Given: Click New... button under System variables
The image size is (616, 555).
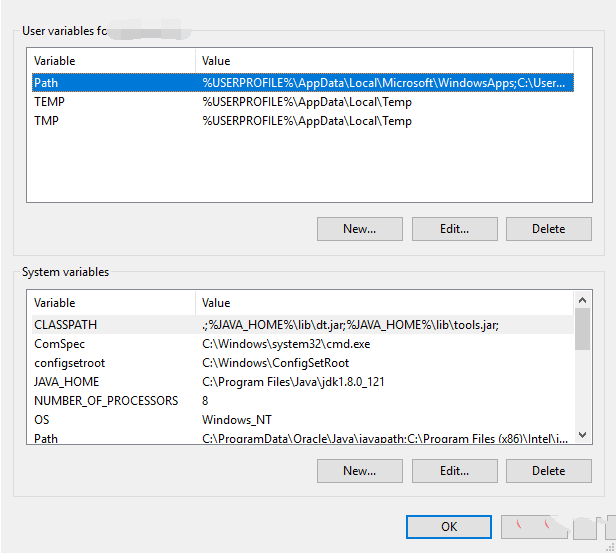Looking at the screenshot, I should [x=359, y=471].
